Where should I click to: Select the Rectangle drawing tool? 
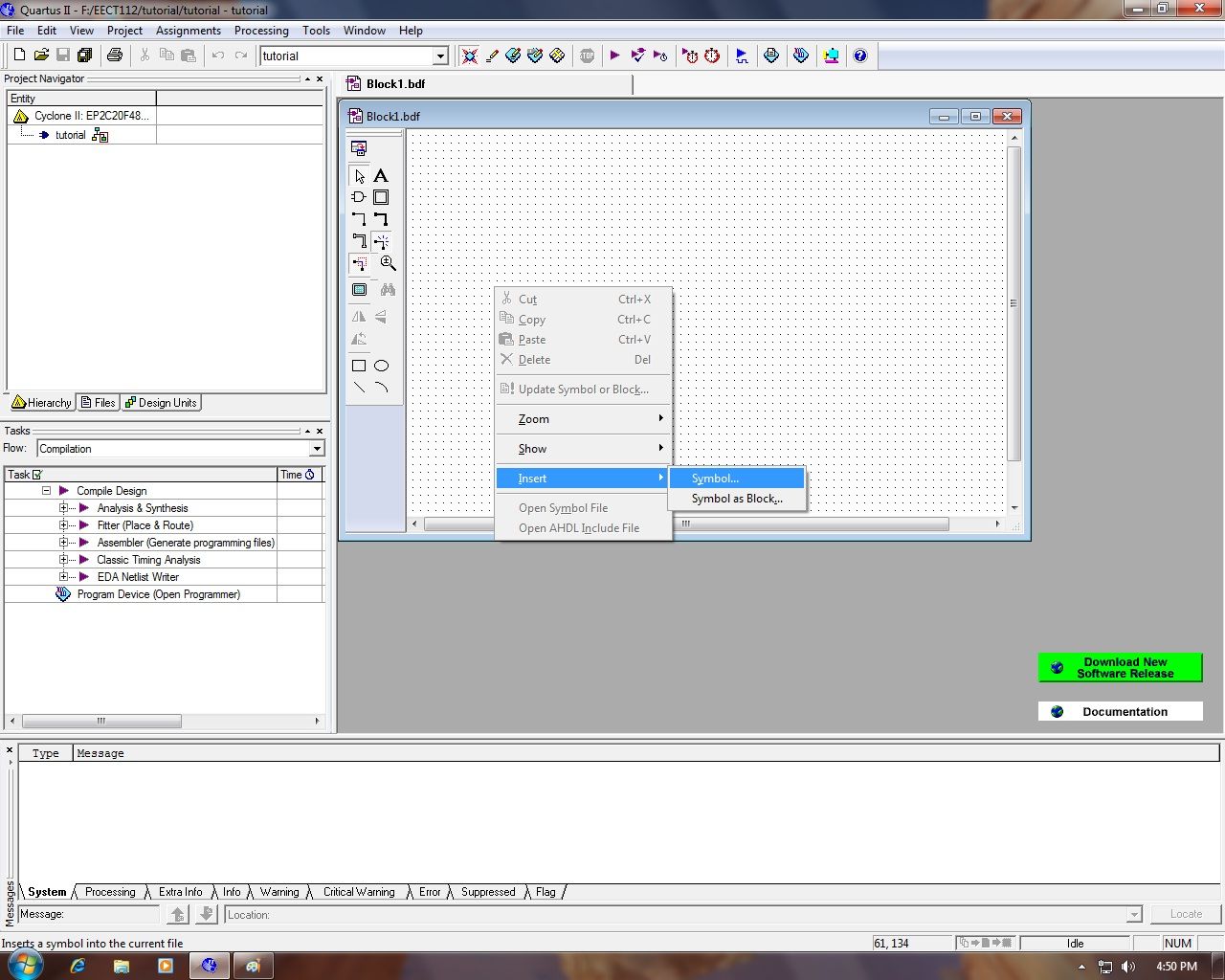[x=359, y=365]
